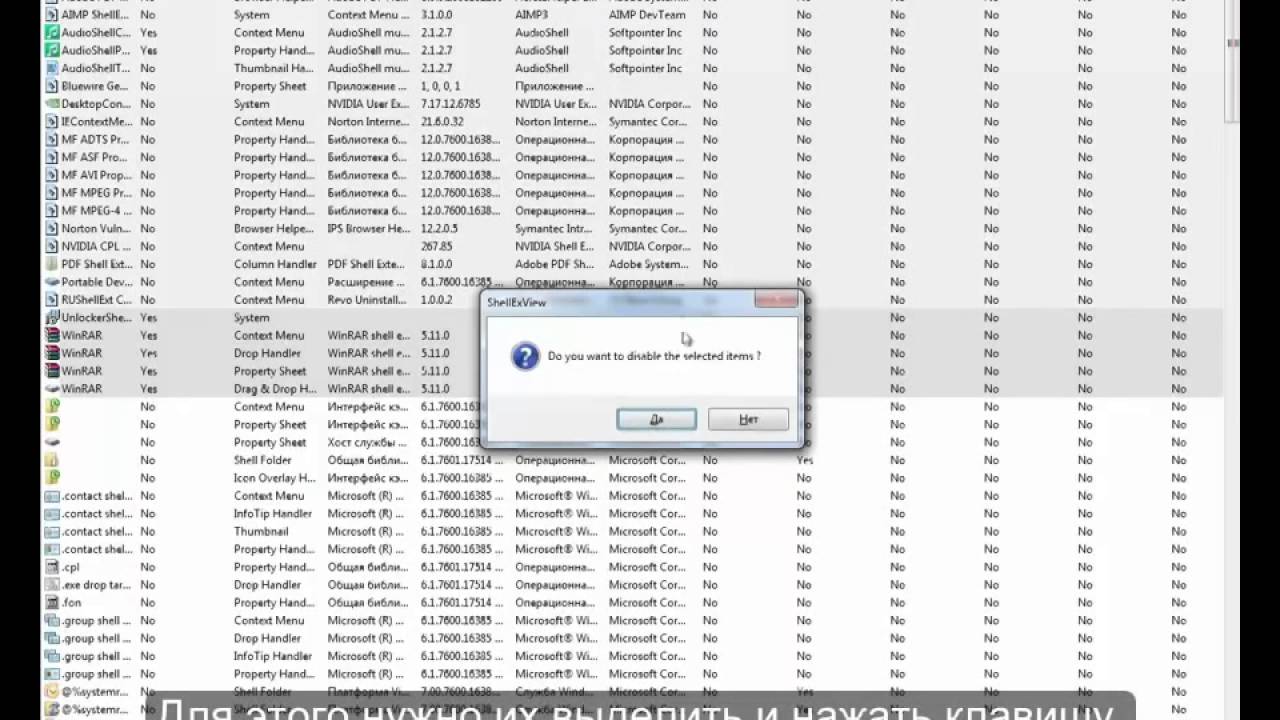
Task: Decline with the Нет button
Action: click(x=748, y=420)
